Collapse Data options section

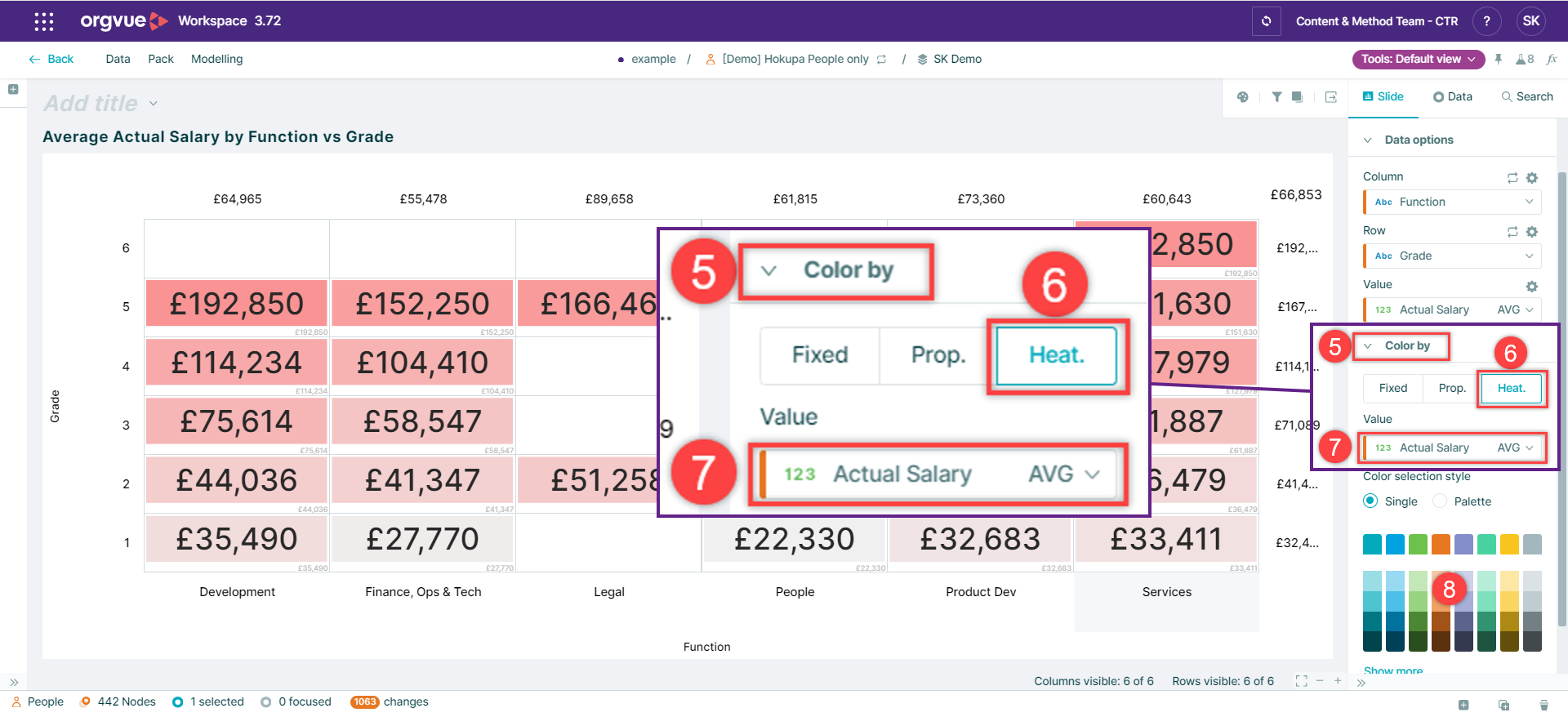[x=1368, y=140]
